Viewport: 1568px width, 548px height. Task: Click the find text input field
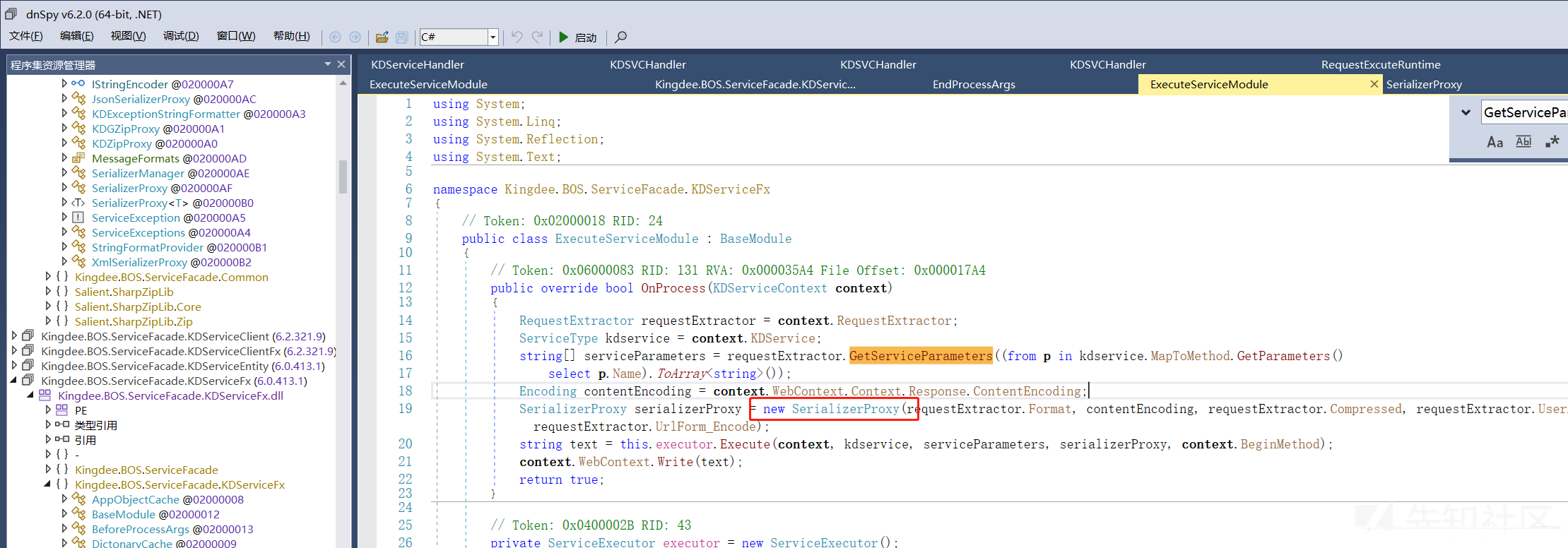point(1524,112)
